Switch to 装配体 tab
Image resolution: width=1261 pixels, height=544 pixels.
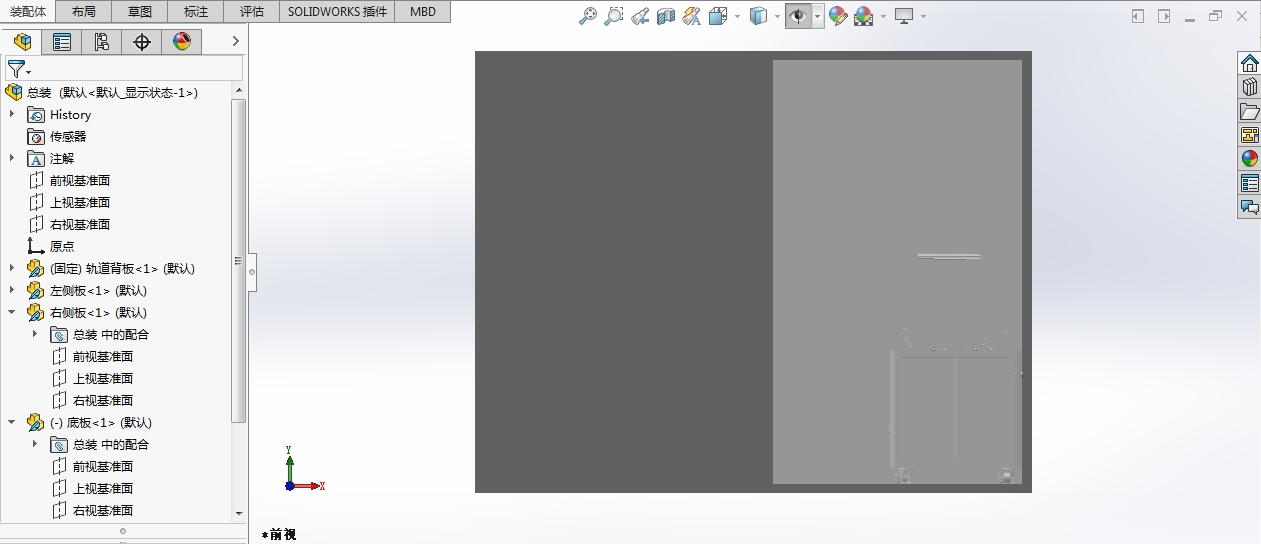click(29, 11)
